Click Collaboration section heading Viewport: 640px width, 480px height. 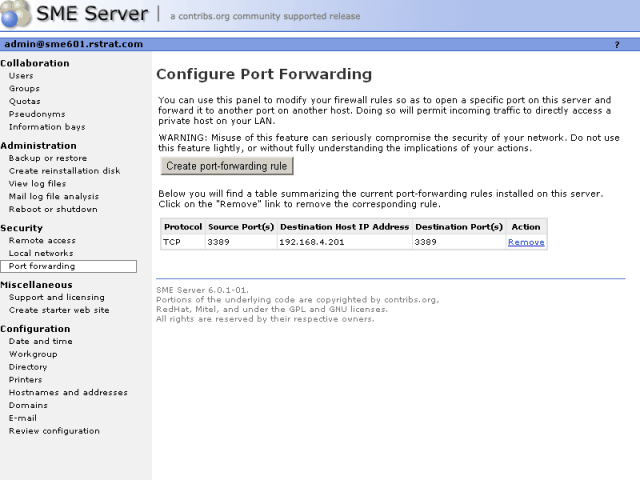point(35,63)
